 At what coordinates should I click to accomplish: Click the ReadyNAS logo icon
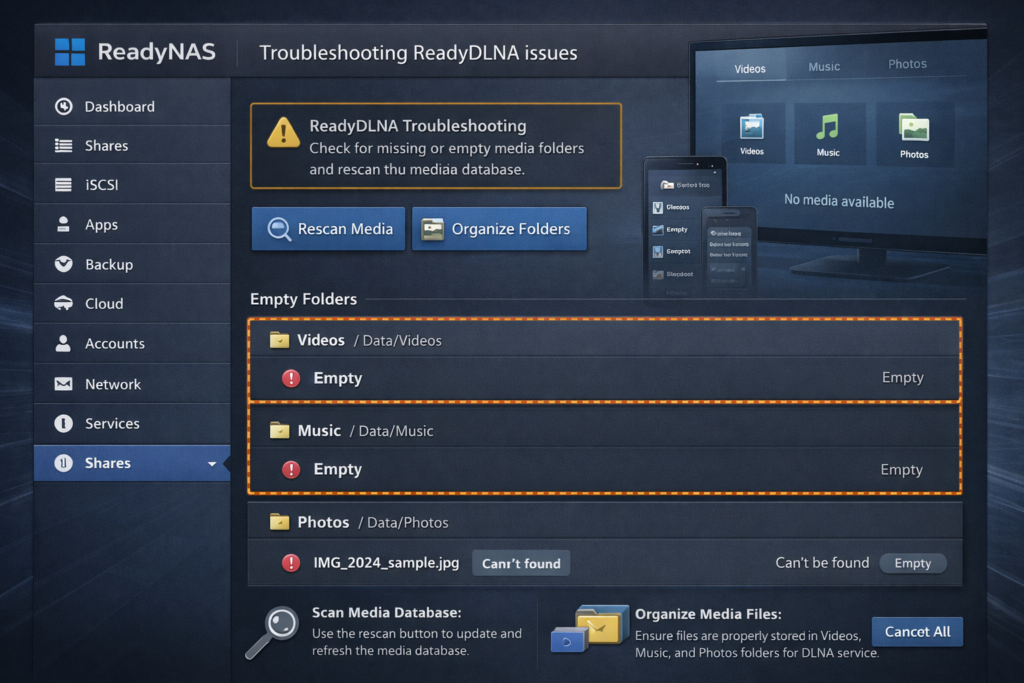[69, 52]
